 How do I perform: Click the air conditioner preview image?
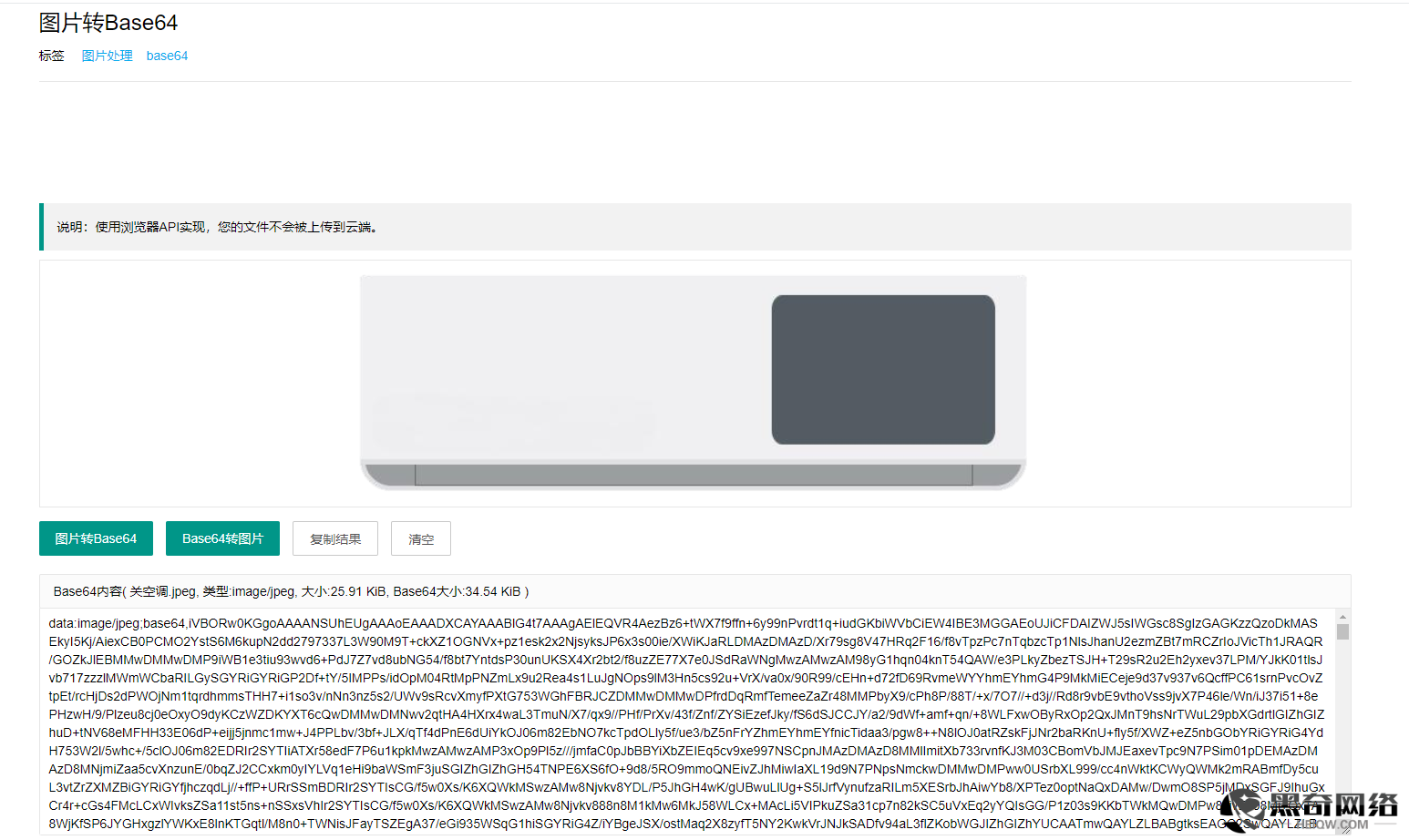point(694,382)
